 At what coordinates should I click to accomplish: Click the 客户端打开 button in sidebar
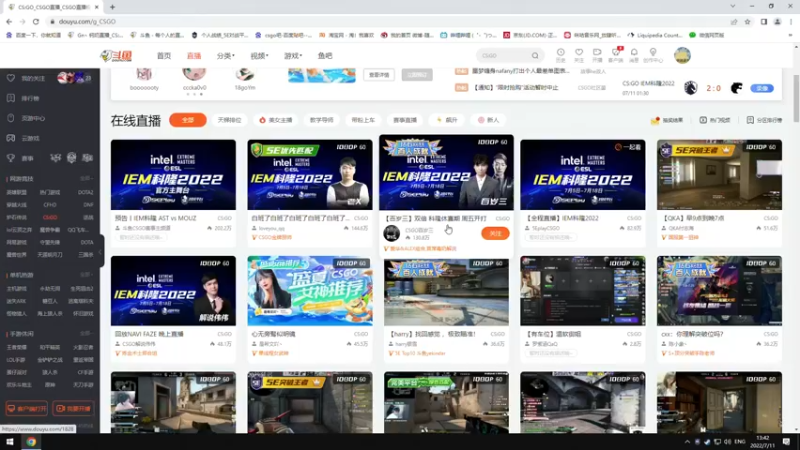pos(27,409)
